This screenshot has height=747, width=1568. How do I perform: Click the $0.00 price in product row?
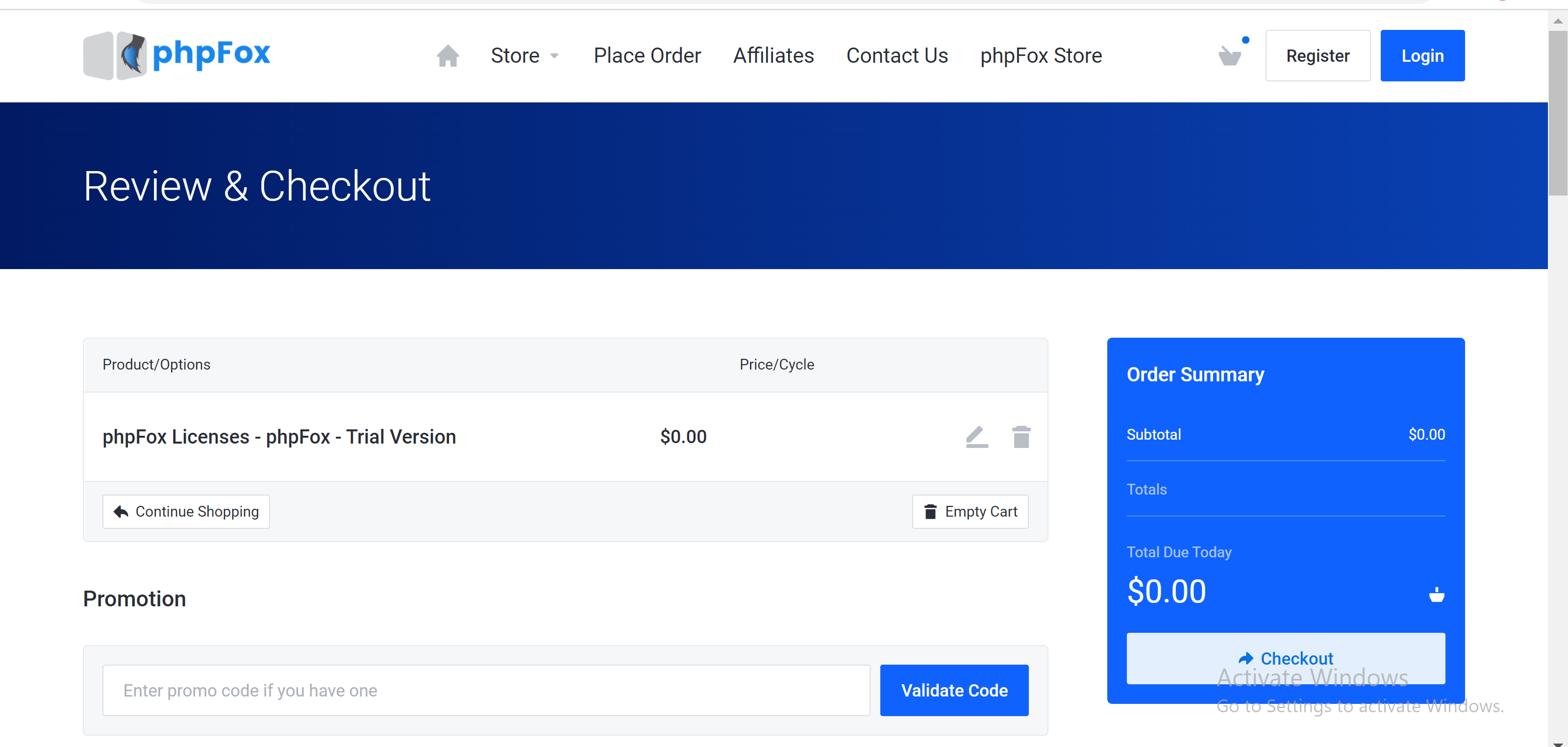point(683,437)
